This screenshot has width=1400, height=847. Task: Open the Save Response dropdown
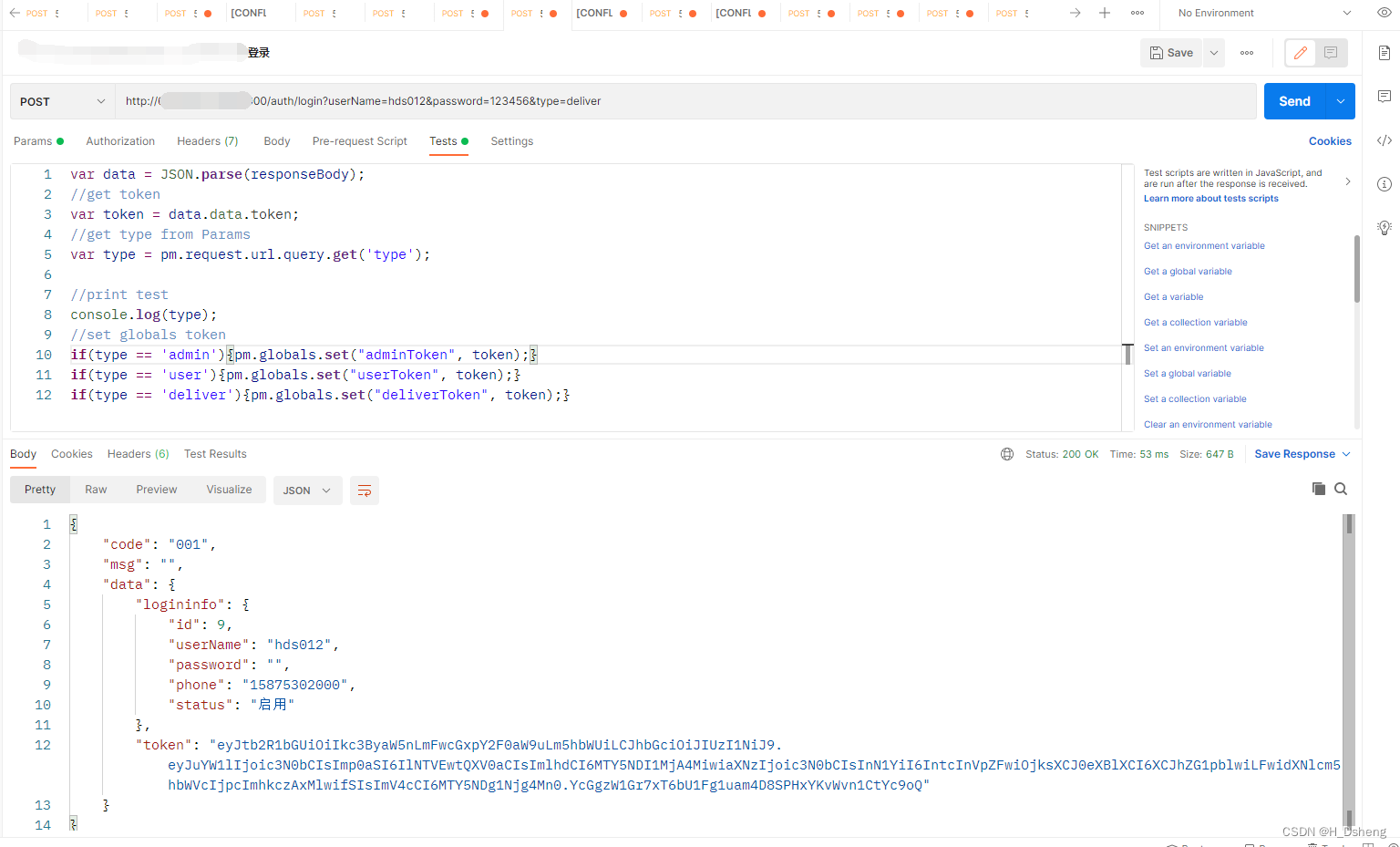pos(1302,454)
